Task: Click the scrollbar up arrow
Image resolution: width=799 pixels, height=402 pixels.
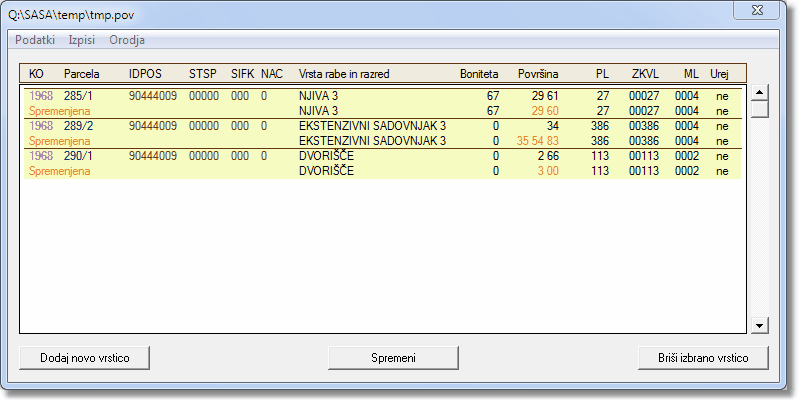Action: (759, 92)
